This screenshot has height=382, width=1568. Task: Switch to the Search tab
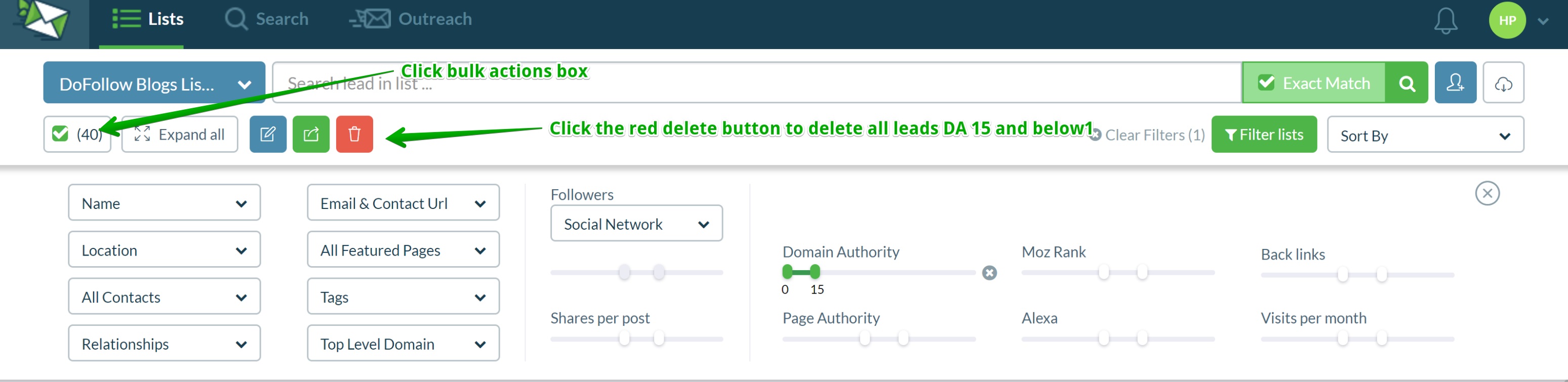pyautogui.click(x=267, y=19)
